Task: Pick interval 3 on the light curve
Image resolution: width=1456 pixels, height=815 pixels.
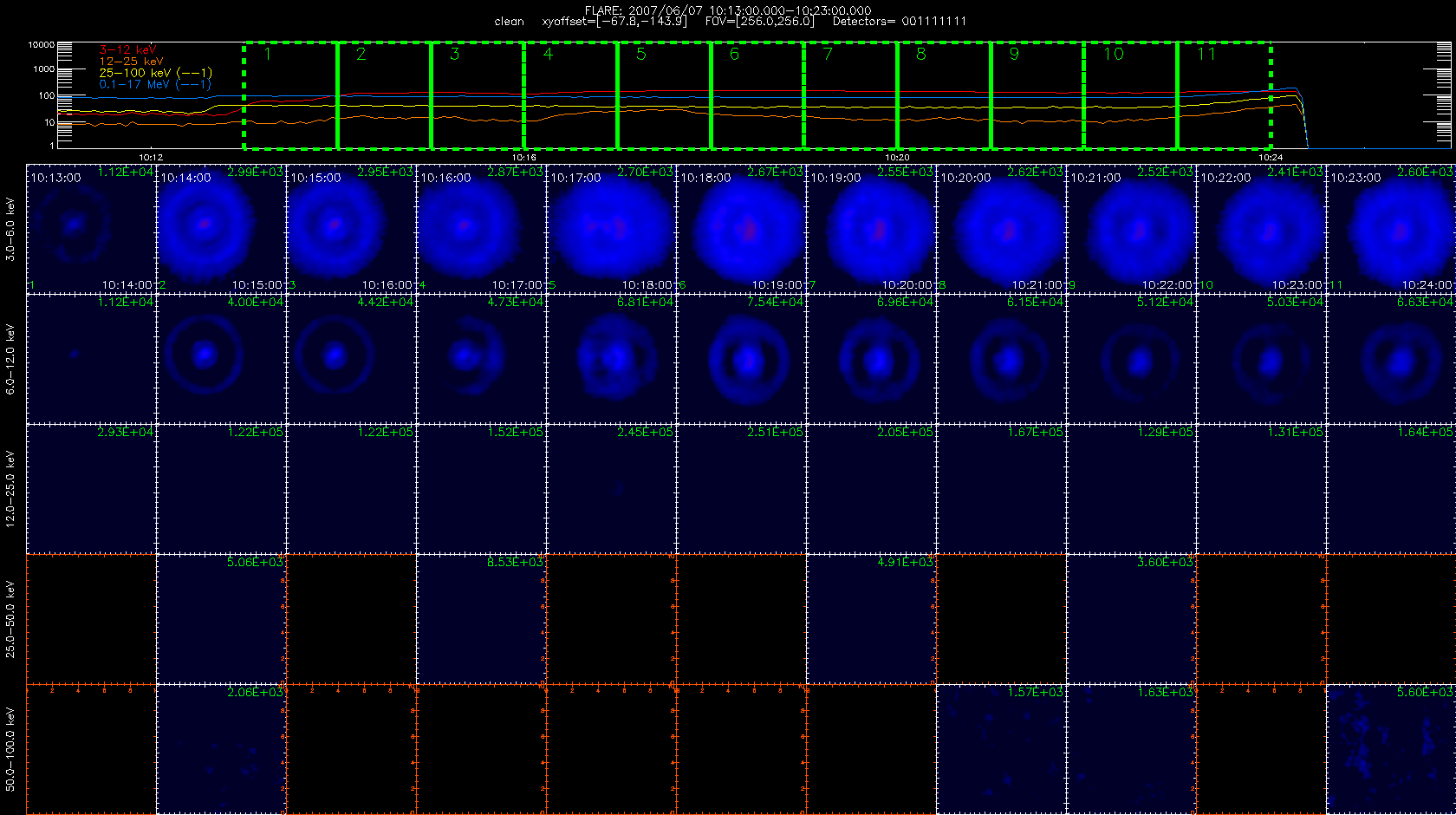Action: (478, 95)
